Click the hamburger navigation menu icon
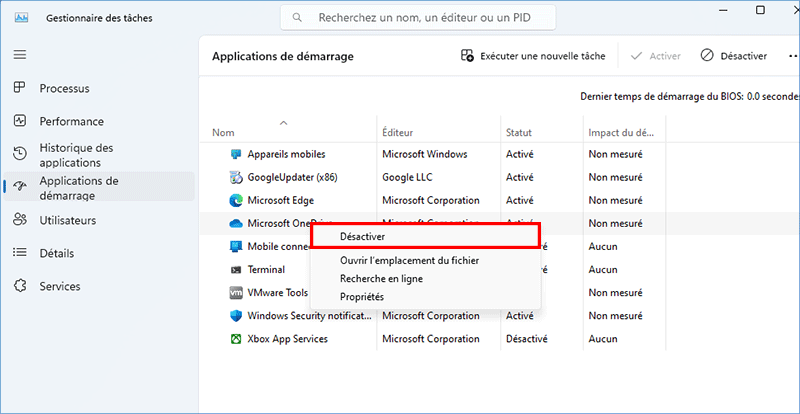The image size is (800, 414). tap(19, 55)
